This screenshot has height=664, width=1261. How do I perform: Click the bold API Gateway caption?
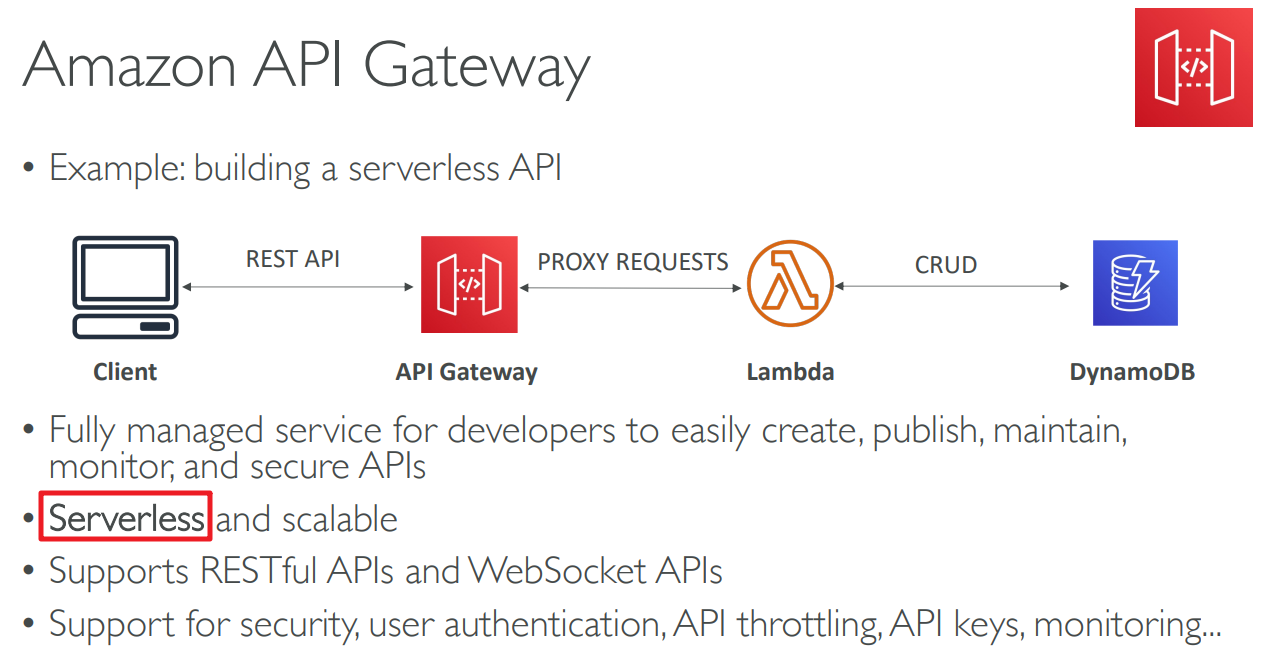tap(466, 372)
